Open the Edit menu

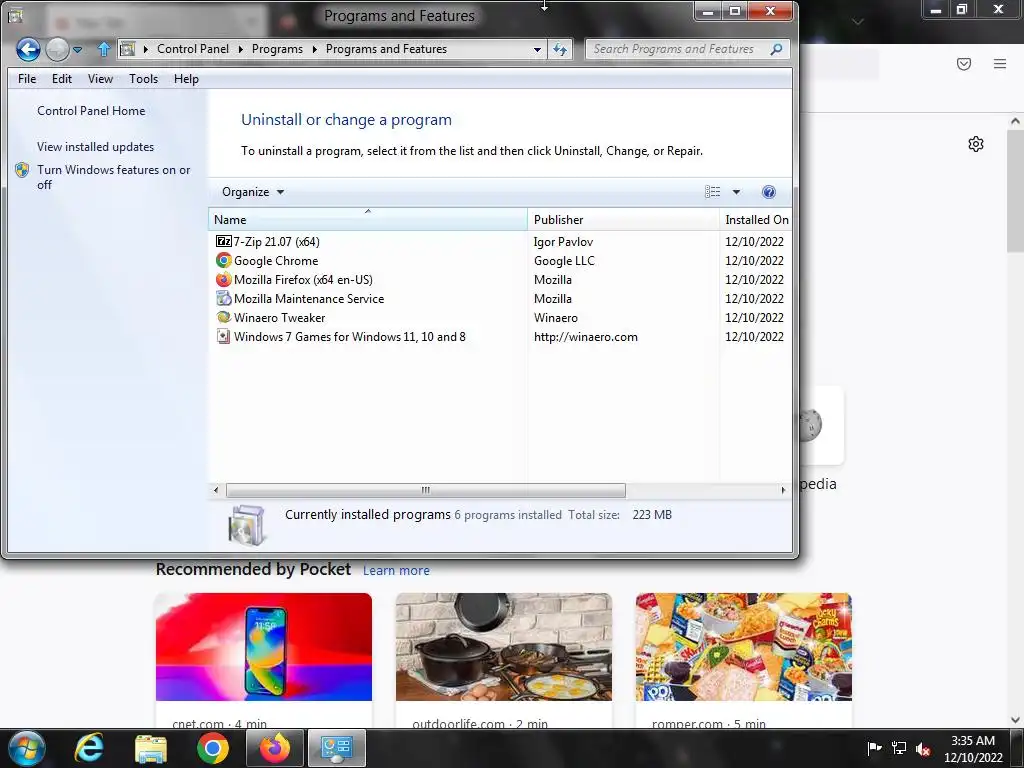coord(61,79)
